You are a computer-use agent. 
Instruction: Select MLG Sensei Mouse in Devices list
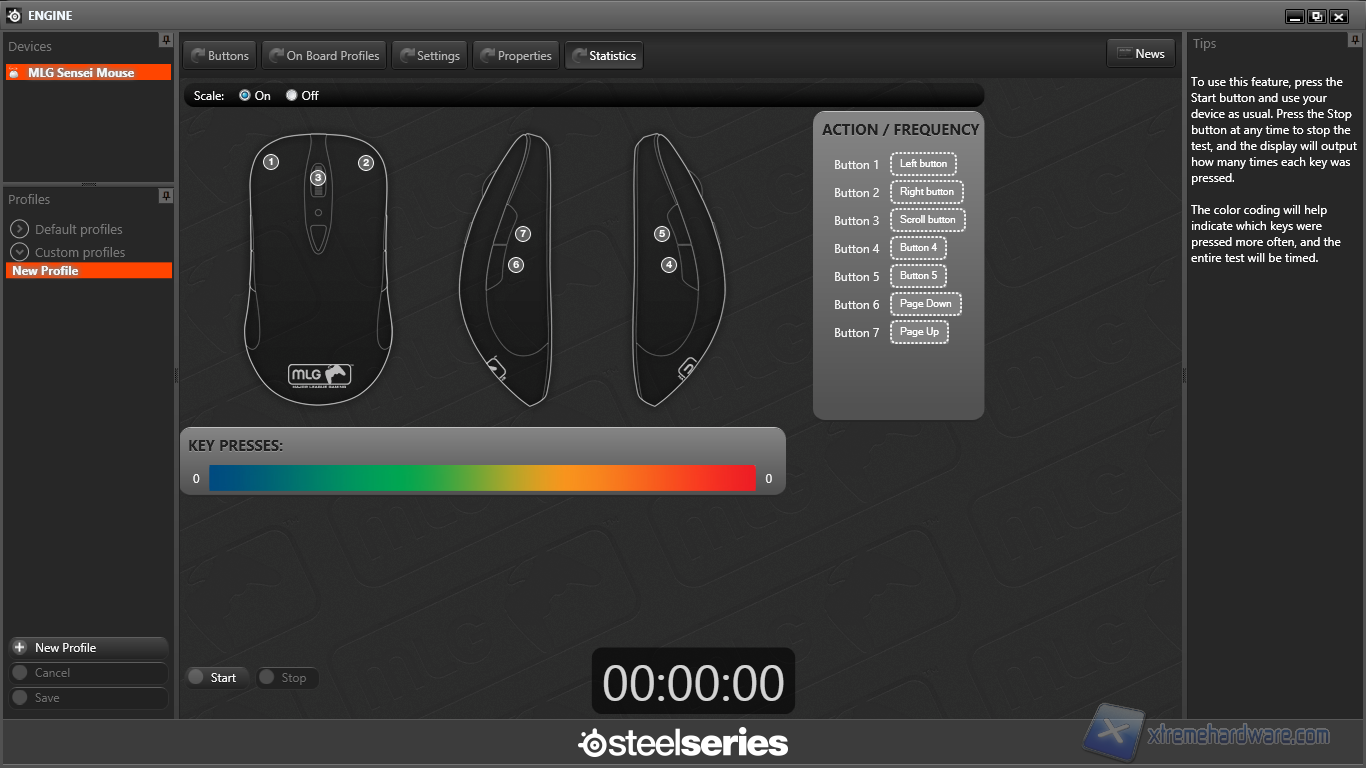88,73
